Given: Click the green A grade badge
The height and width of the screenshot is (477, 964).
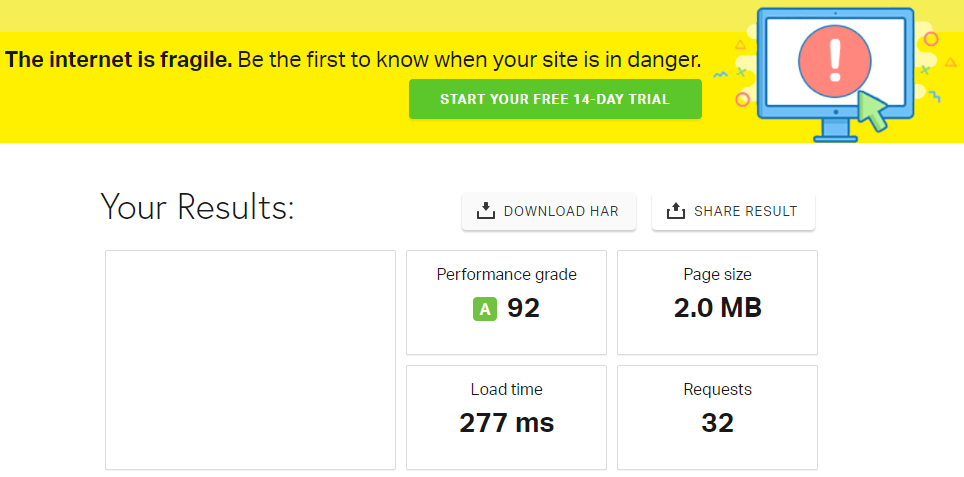Looking at the screenshot, I should (x=485, y=310).
